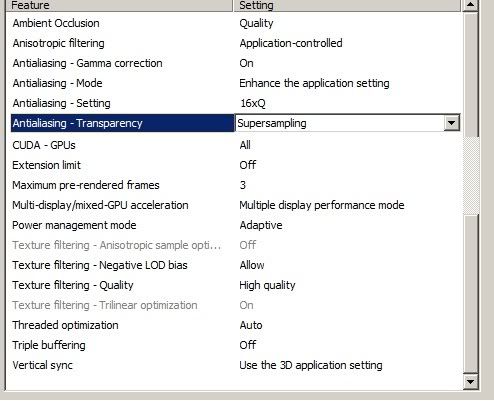This screenshot has height=401, width=494.
Task: Select the Triple buffering row
Action: [234, 345]
